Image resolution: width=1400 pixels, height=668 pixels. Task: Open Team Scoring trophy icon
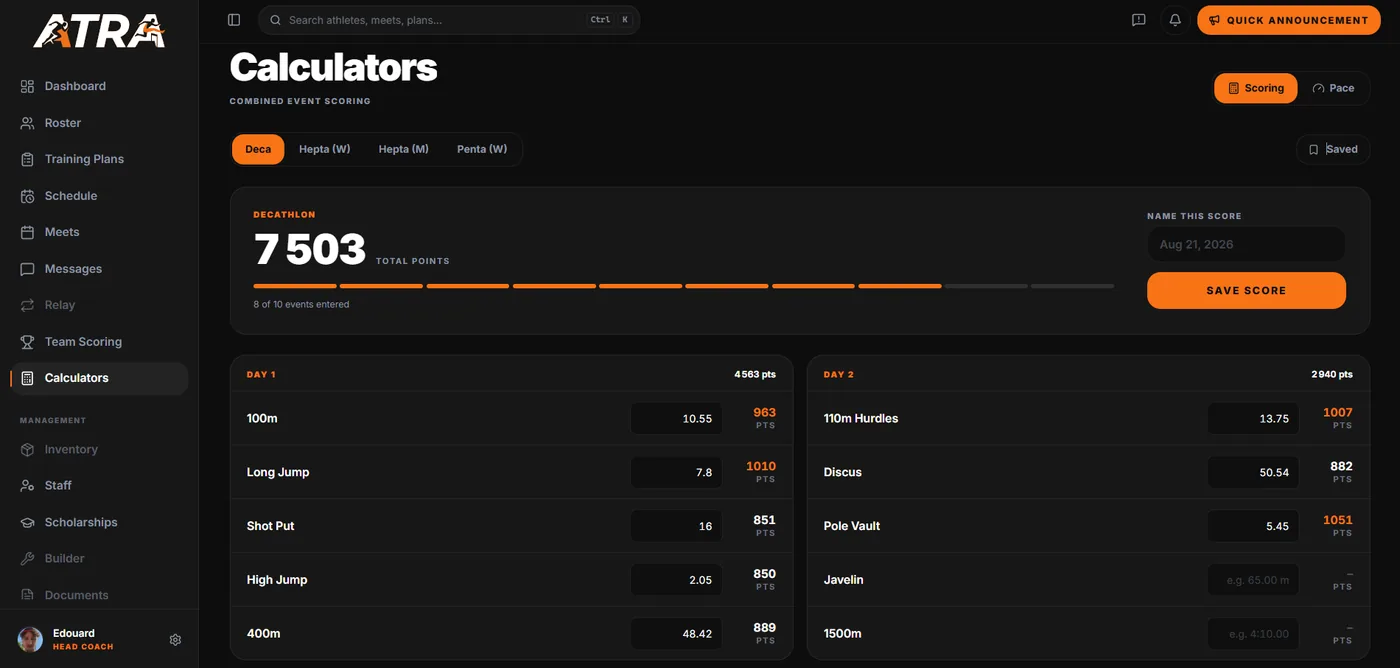pos(27,342)
